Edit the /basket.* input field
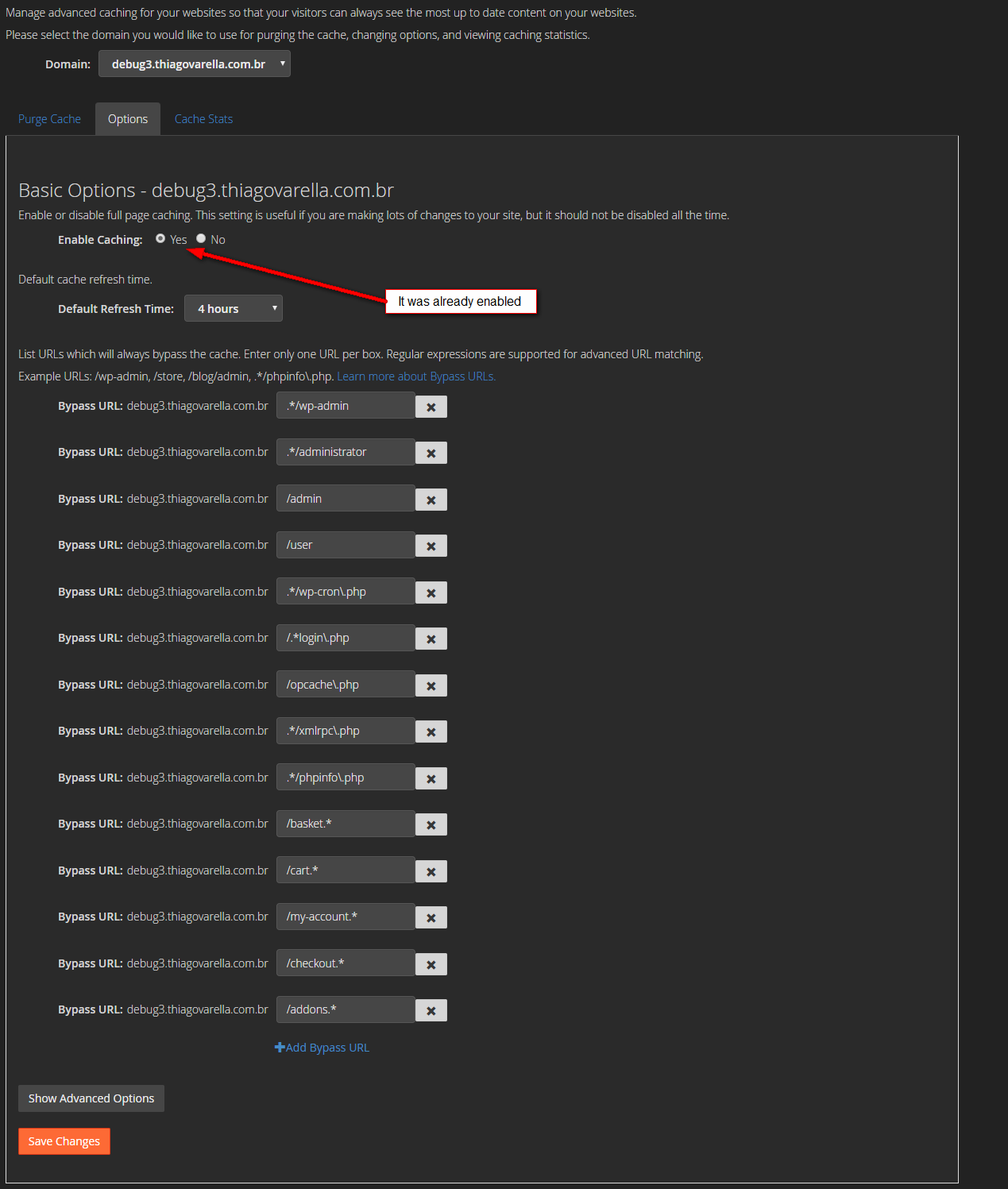 click(346, 824)
